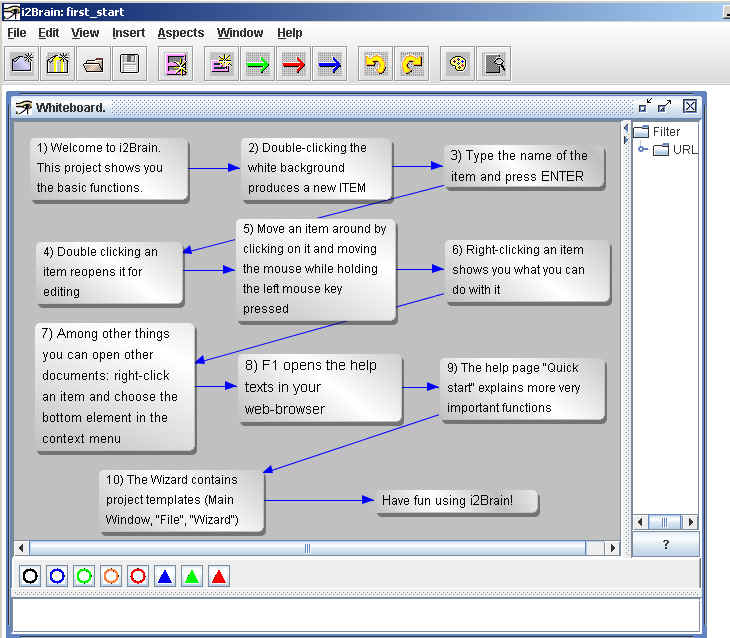The width and height of the screenshot is (730, 638).
Task: Collapse side panel using splitter left arrow
Action: click(x=626, y=127)
